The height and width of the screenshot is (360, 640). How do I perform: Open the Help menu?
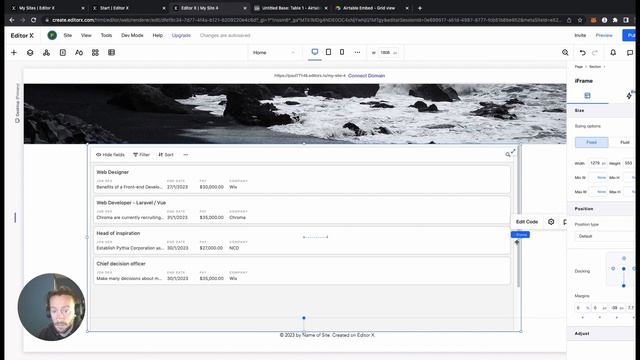click(x=158, y=36)
